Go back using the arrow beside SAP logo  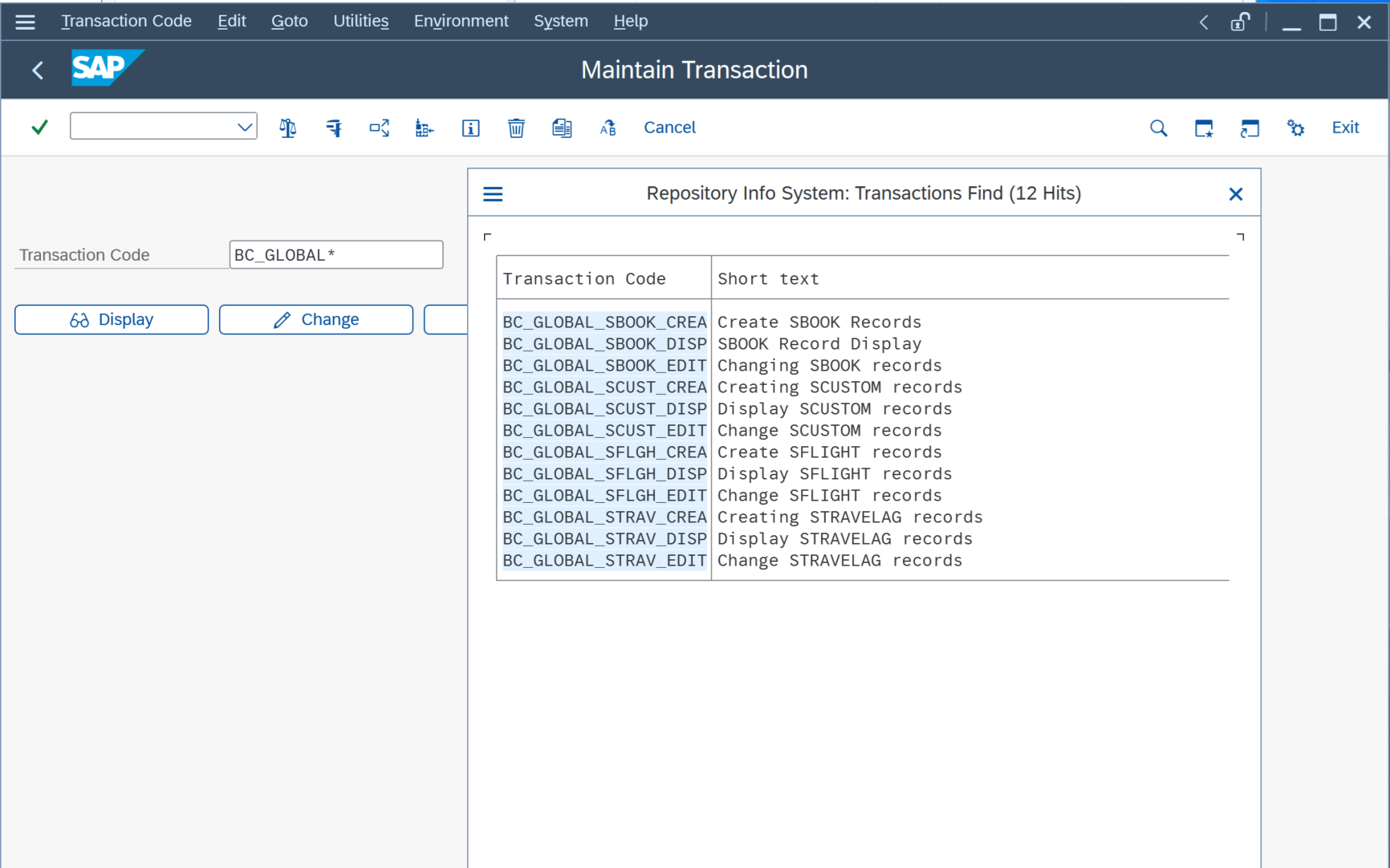coord(38,70)
